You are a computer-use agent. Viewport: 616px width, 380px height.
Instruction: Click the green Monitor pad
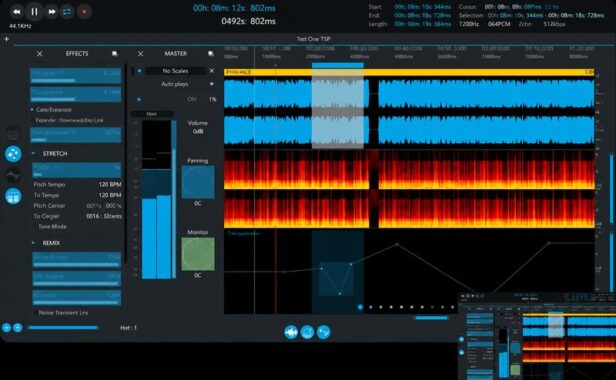[x=198, y=254]
